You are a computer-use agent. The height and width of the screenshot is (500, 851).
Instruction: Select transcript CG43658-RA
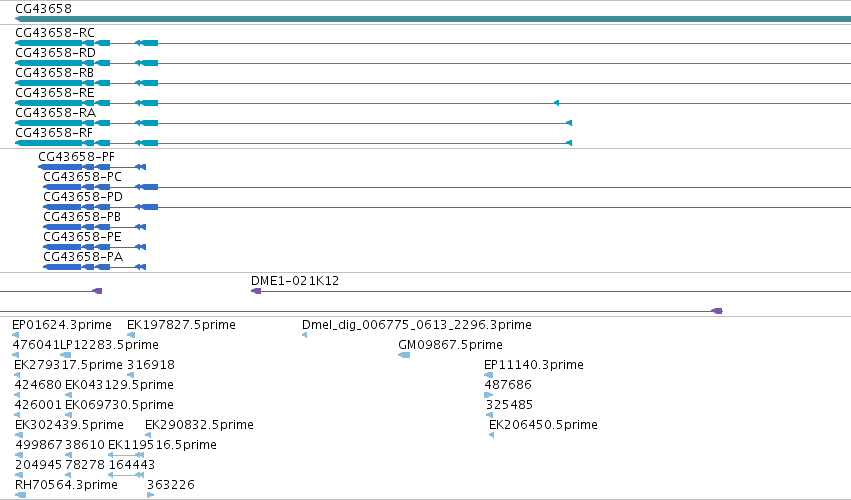pyautogui.click(x=55, y=113)
